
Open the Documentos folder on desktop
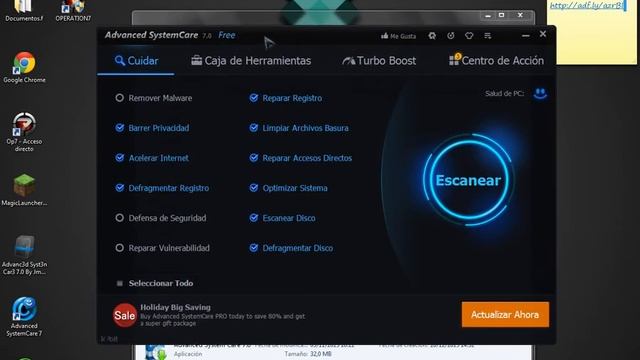click(24, 11)
